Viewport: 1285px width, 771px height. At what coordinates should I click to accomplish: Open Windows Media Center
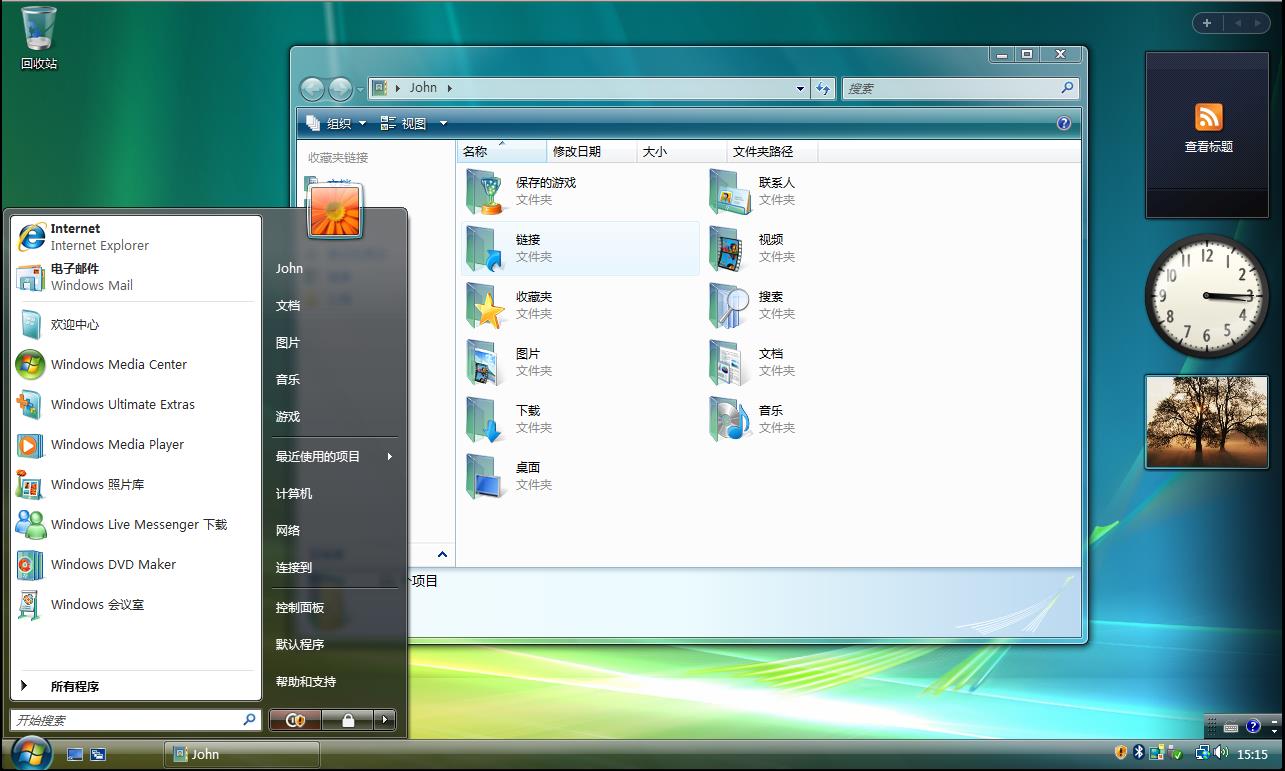(117, 364)
